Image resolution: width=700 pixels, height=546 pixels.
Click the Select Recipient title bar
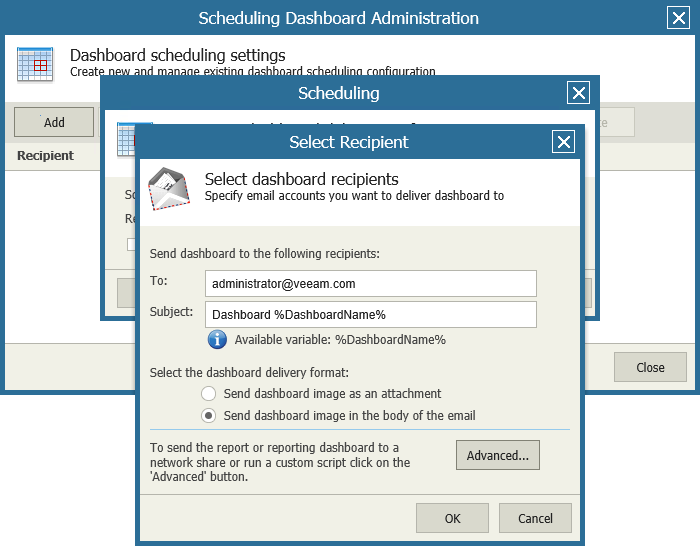[x=348, y=142]
